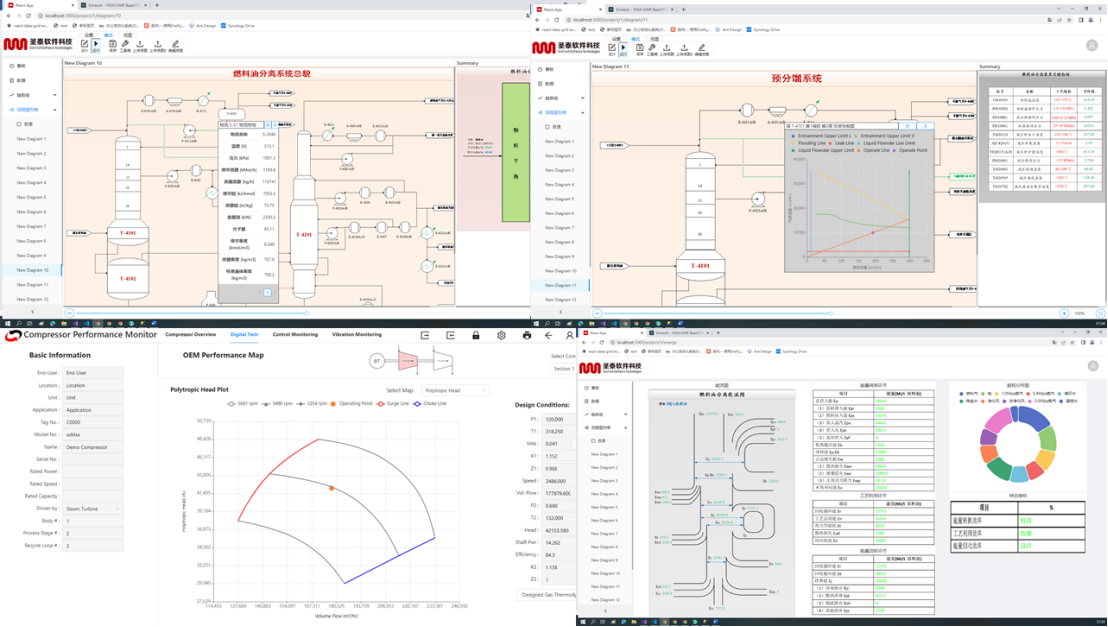This screenshot has height=627, width=1108.
Task: Click the user profile icon in Compressor Monitor header
Action: (570, 335)
